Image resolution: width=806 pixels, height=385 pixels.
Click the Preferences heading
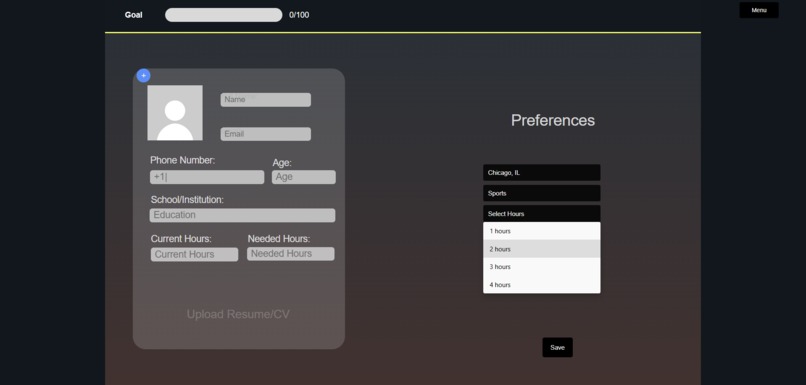pos(553,120)
